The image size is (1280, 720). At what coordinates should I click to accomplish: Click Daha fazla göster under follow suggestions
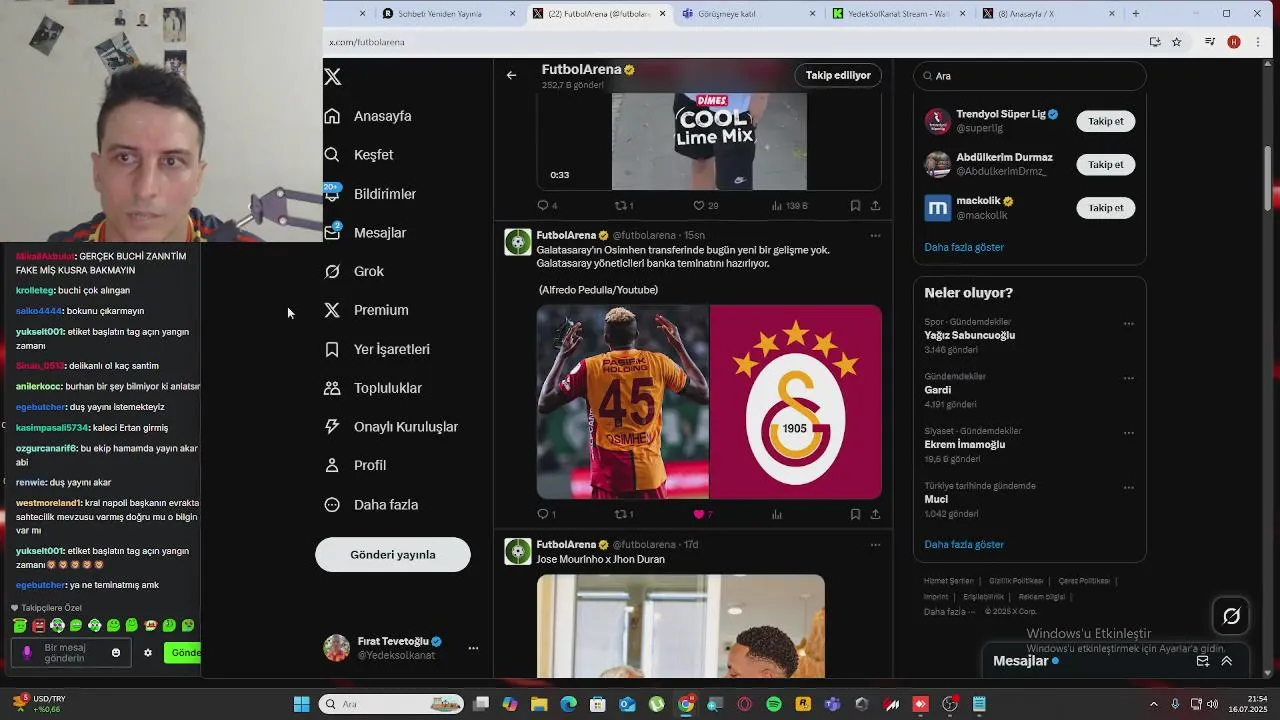point(964,247)
